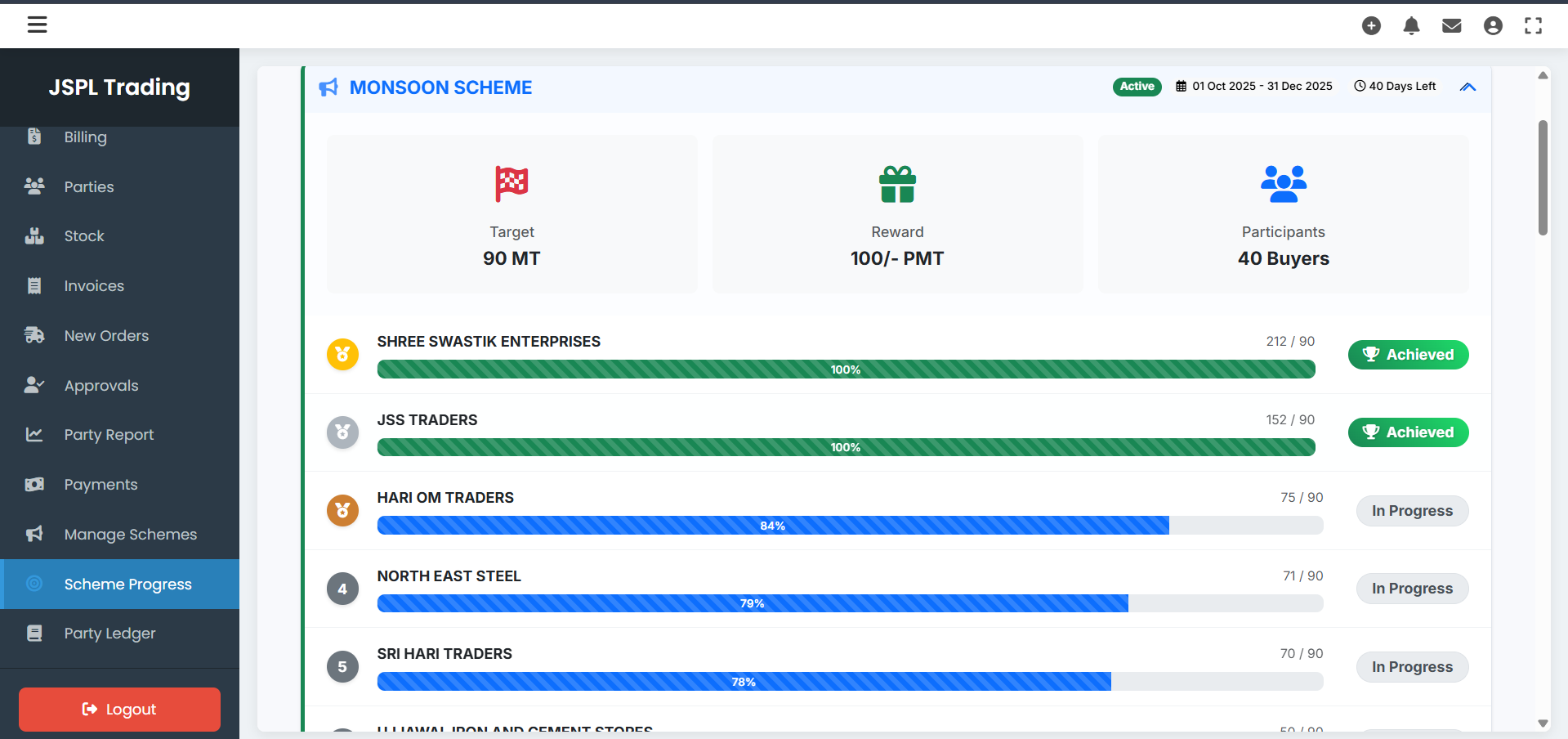Go to Parties in sidebar
This screenshot has width=1568, height=739.
point(89,187)
